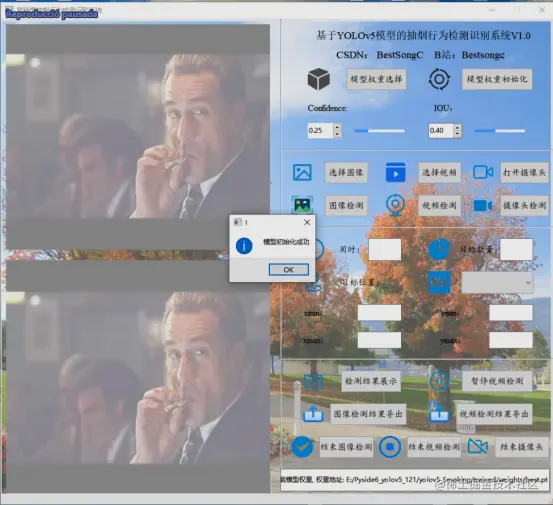Click the status bar weights path text
553x505 pixels.
(x=414, y=480)
